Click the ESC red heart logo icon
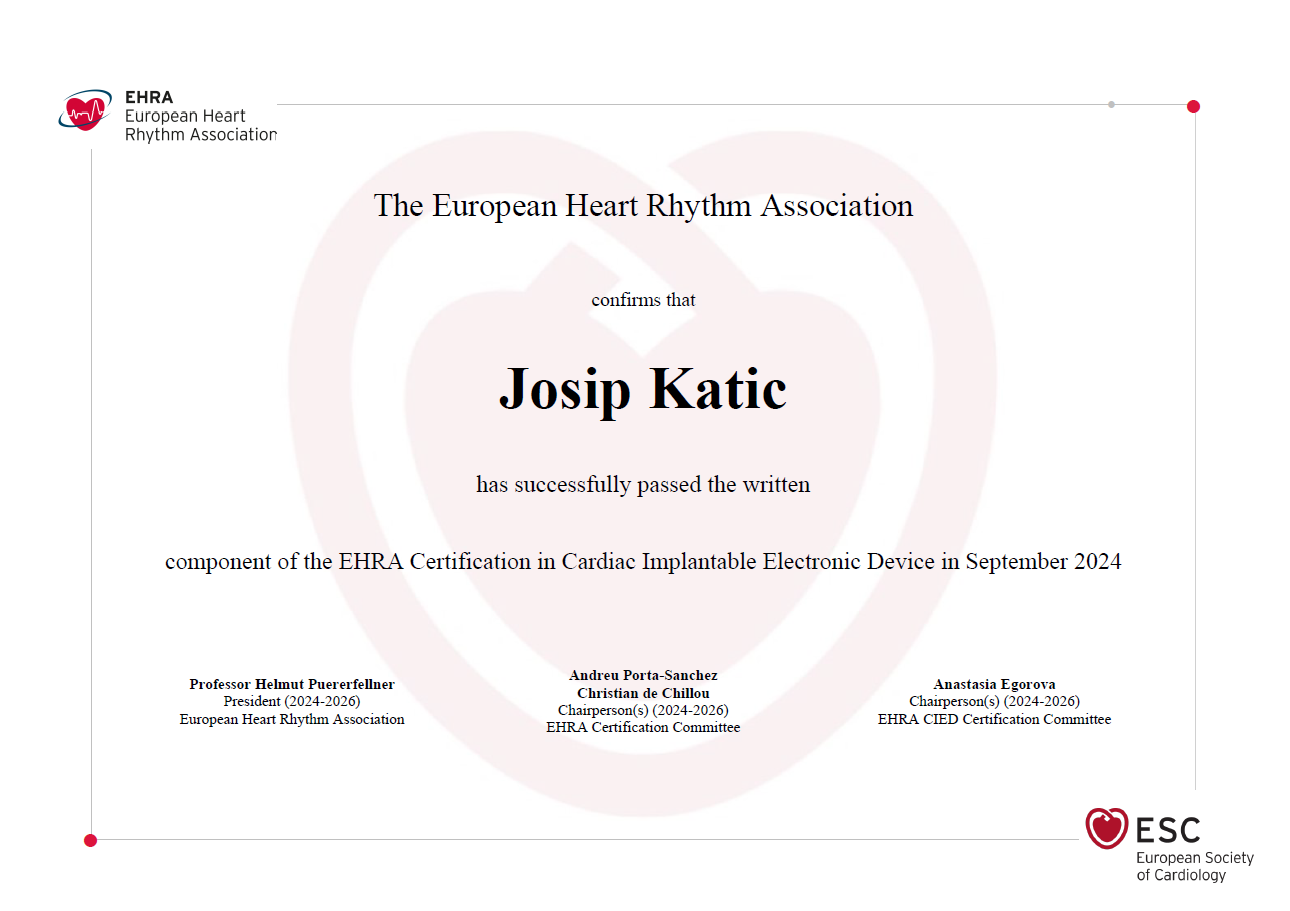Screen dimensions: 1290x911 tap(1107, 828)
